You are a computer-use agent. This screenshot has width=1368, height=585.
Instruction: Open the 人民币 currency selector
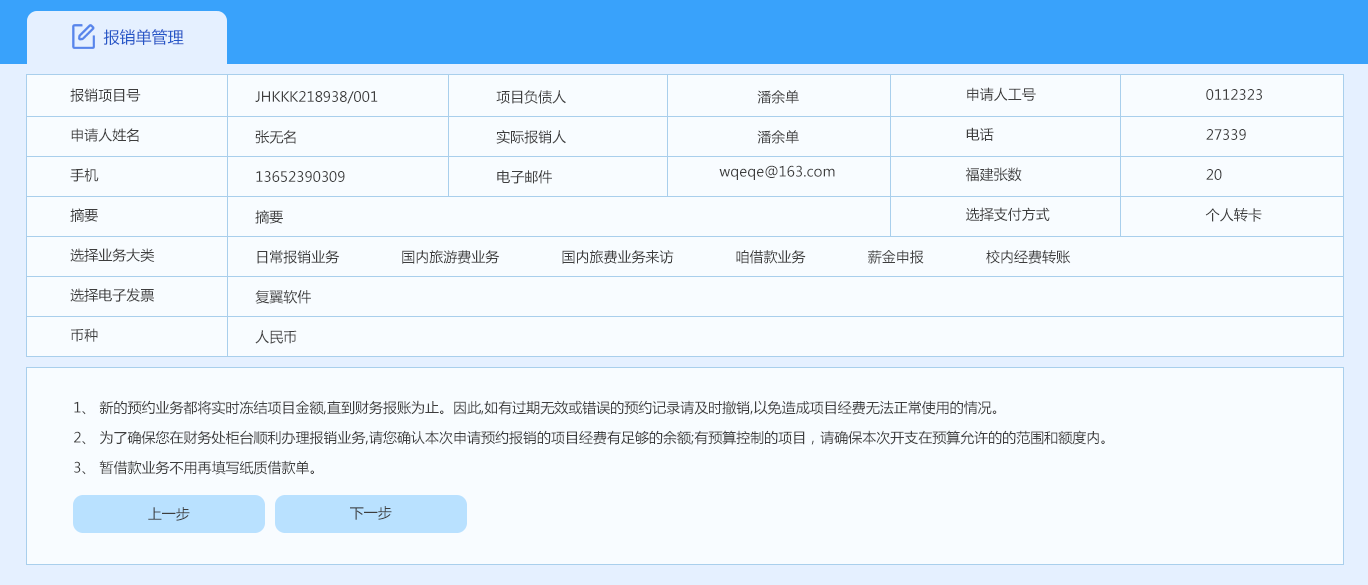(276, 337)
